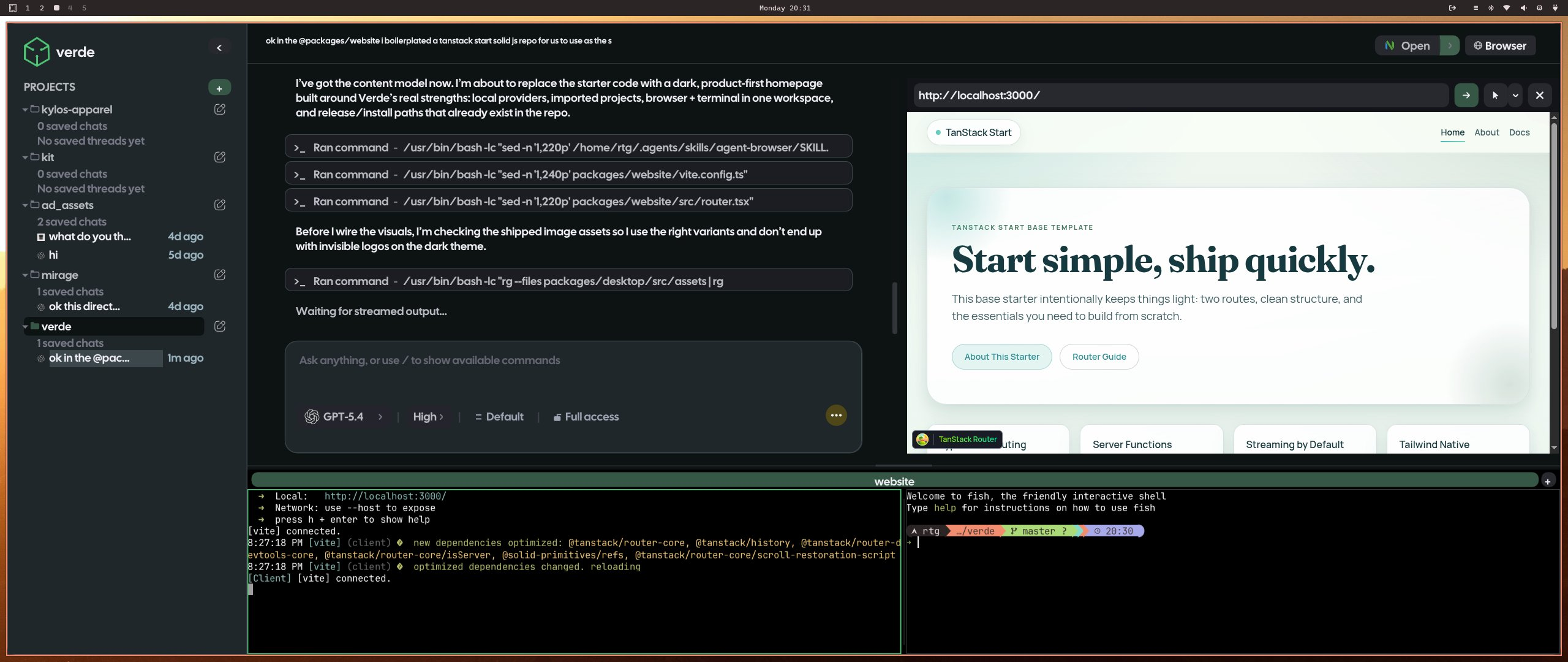Switch to workspace 2
Viewport: 1568px width, 662px height.
(42, 8)
